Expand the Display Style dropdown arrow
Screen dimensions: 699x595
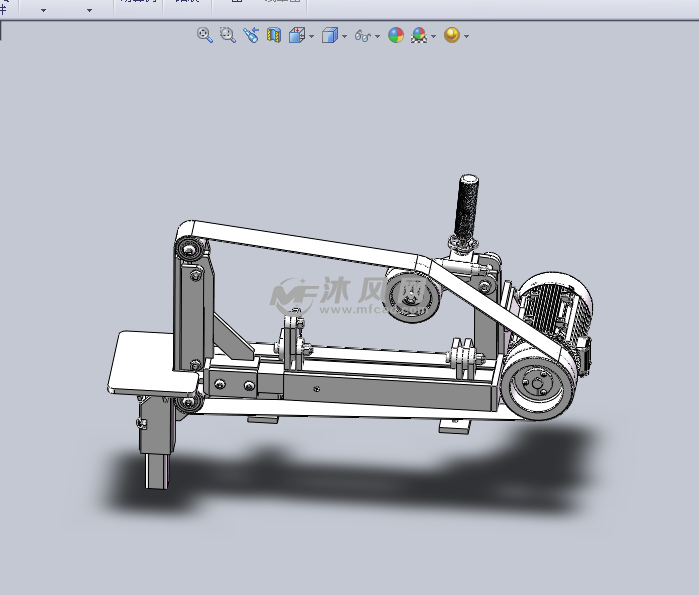coord(344,36)
